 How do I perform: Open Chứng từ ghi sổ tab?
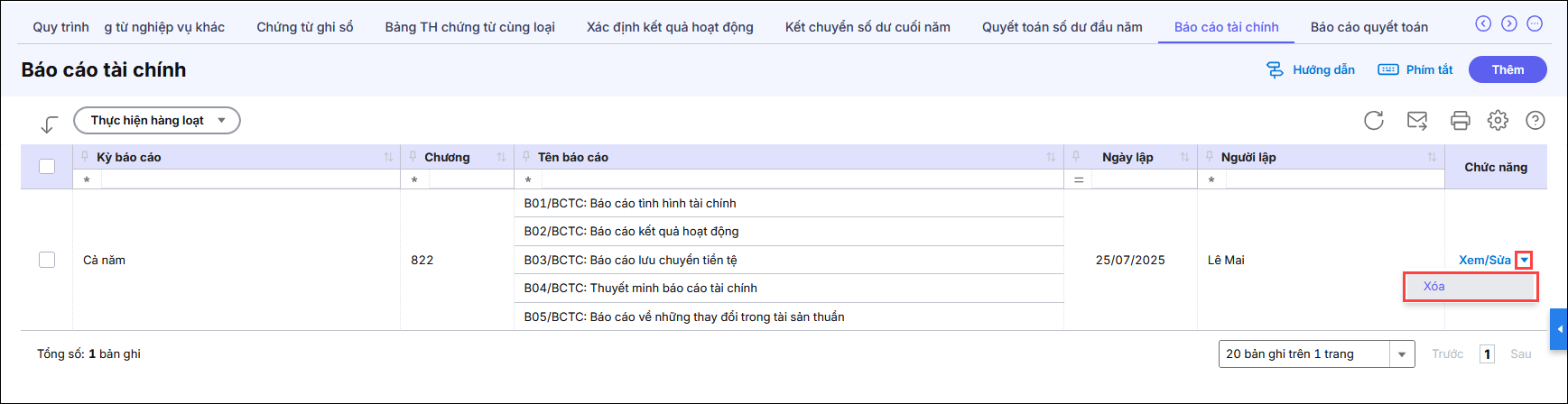(x=305, y=27)
